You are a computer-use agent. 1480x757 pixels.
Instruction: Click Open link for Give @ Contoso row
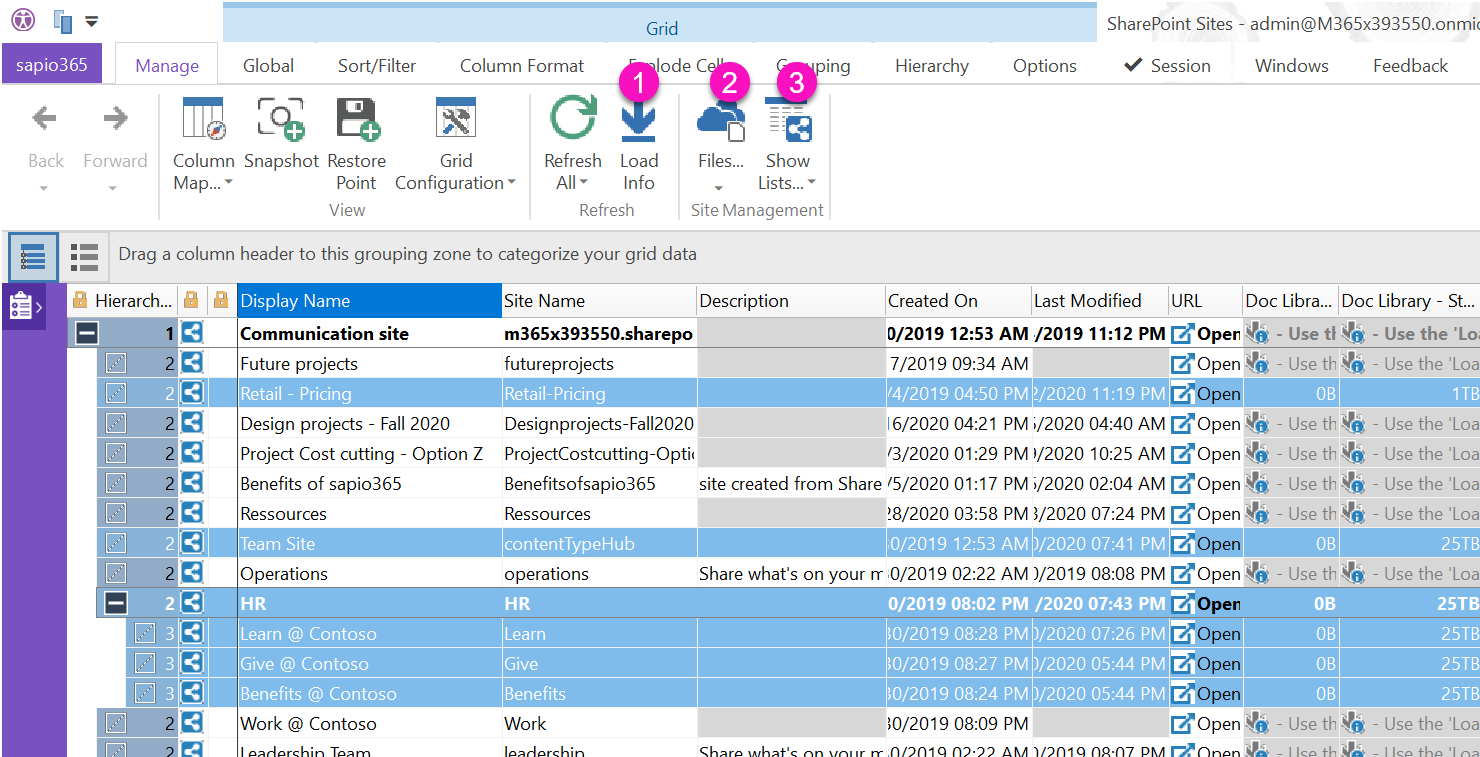1219,663
